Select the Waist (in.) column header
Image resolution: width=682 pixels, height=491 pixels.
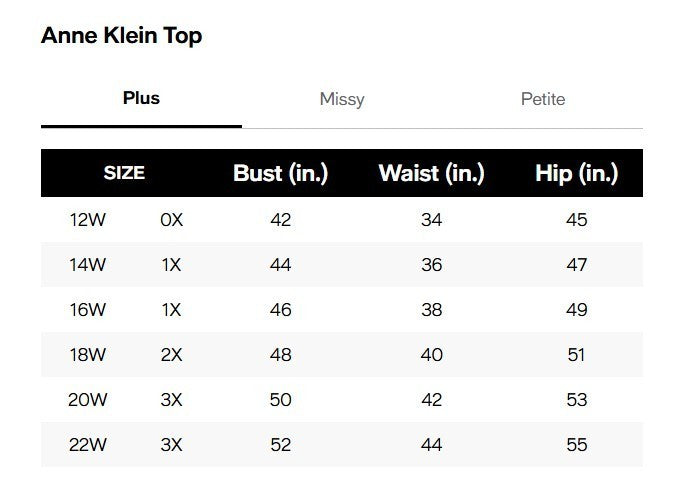click(431, 173)
